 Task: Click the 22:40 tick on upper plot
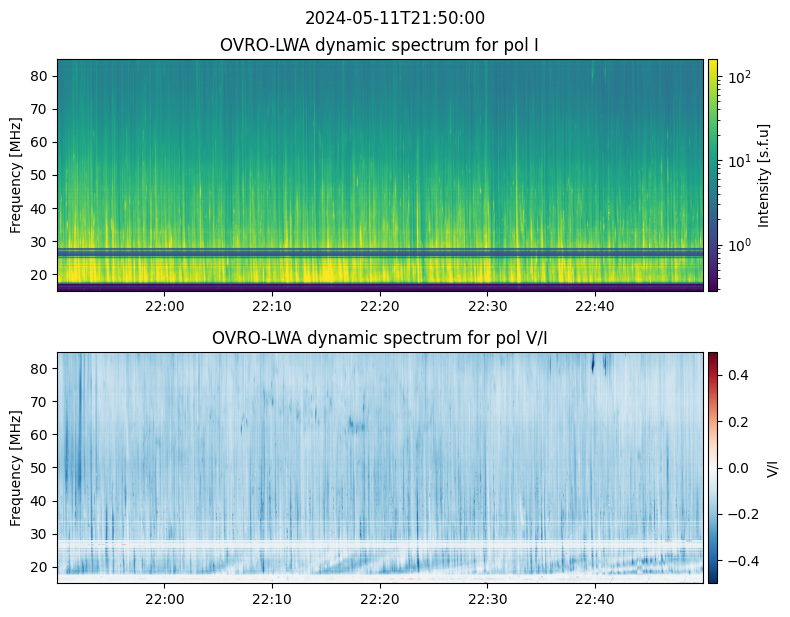[x=595, y=306]
